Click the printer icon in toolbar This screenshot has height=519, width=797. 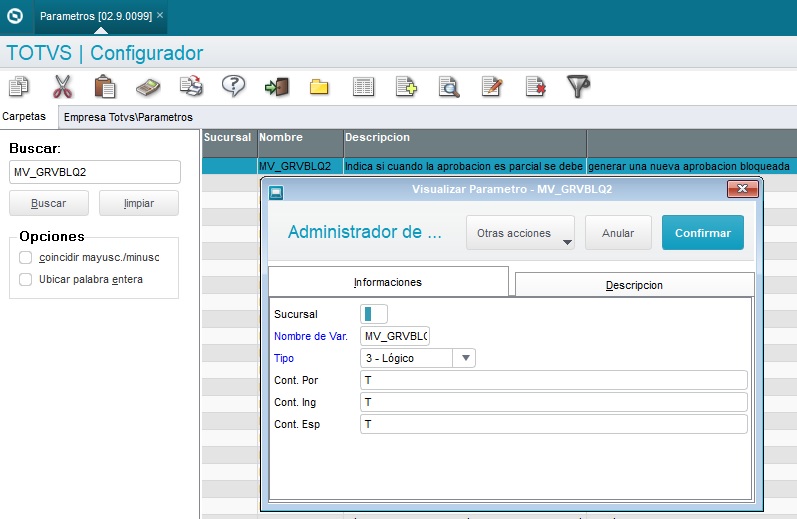tap(191, 86)
